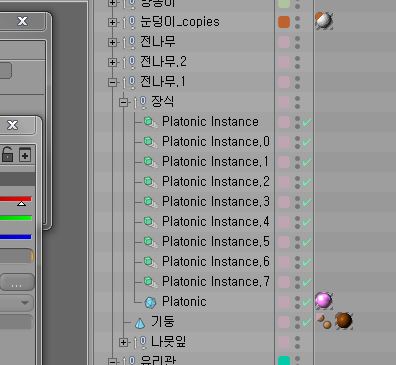This screenshot has height=365, width=396.
Task: Select the '장식' label
Action: pos(162,101)
